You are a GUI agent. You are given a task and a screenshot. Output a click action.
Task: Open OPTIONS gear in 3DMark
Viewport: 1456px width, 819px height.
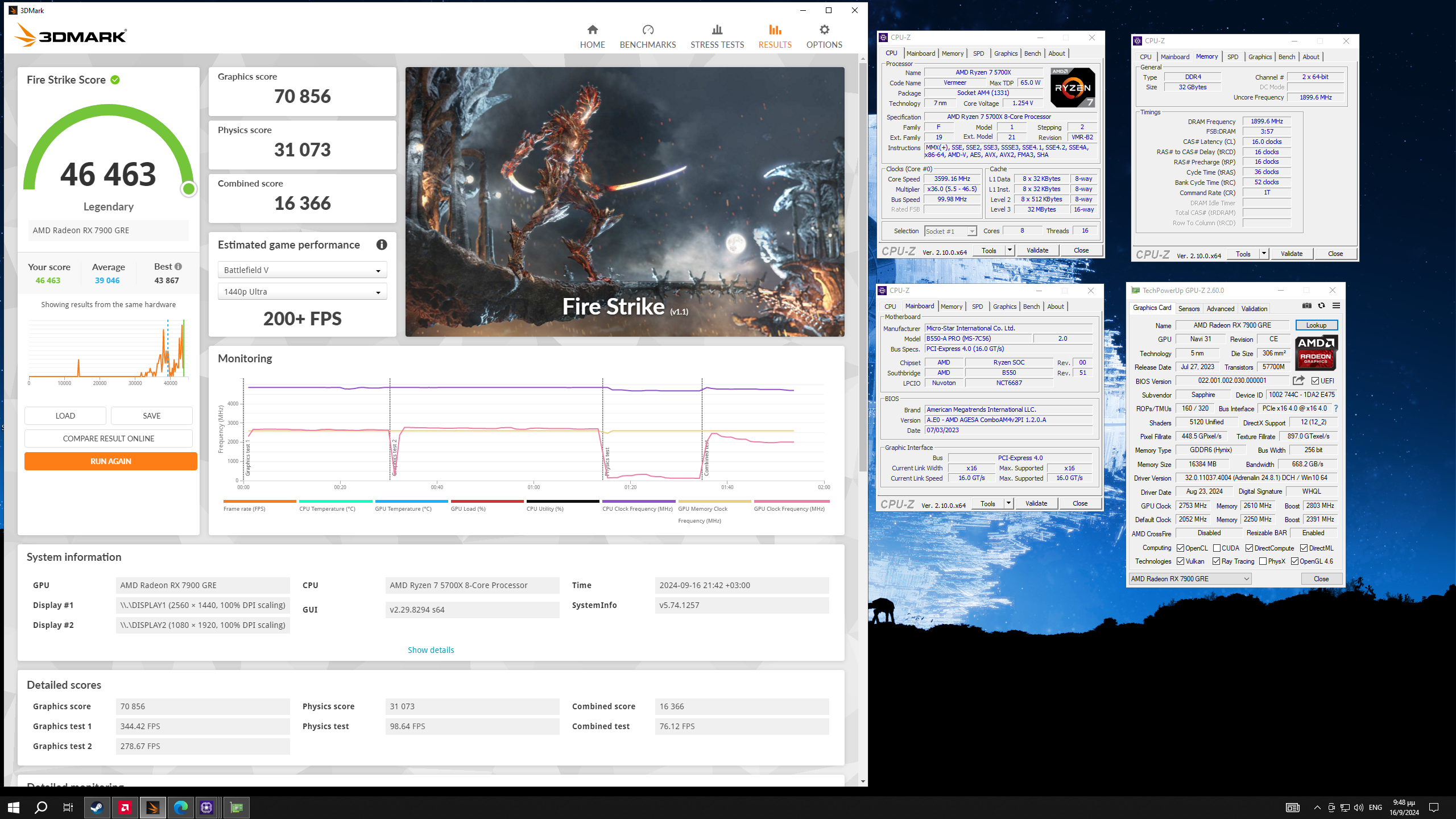tap(824, 36)
